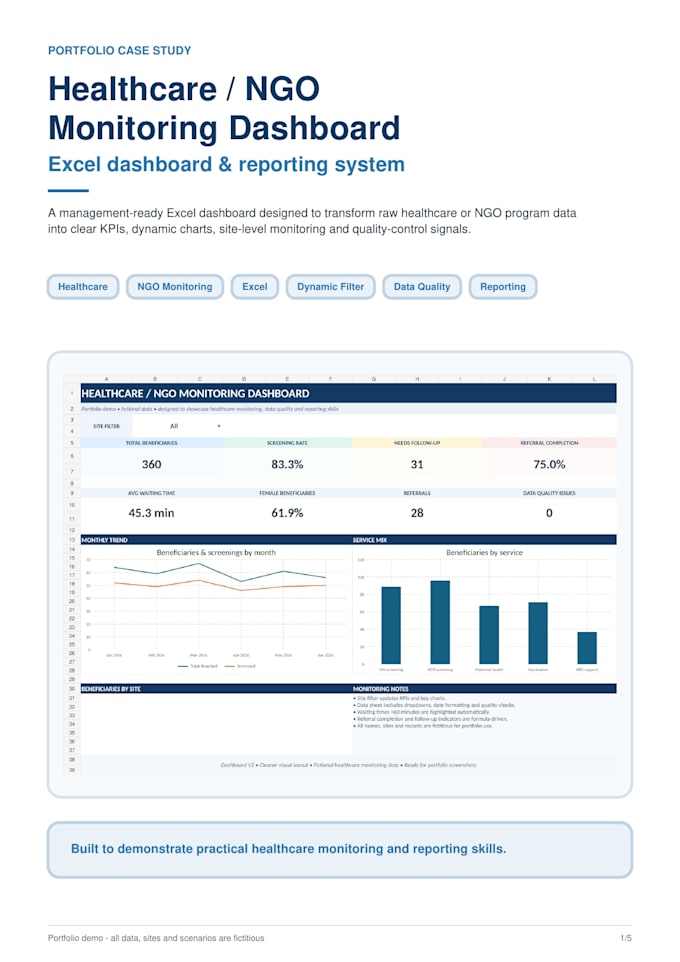Screen dimensions: 680x962
Task: Click the dashboard screenshot title banner
Action: tap(348, 393)
